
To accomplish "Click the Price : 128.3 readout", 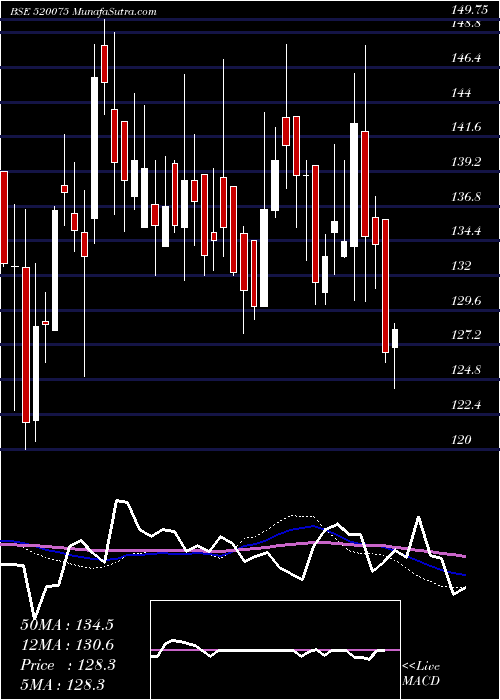I will pyautogui.click(x=68, y=665).
